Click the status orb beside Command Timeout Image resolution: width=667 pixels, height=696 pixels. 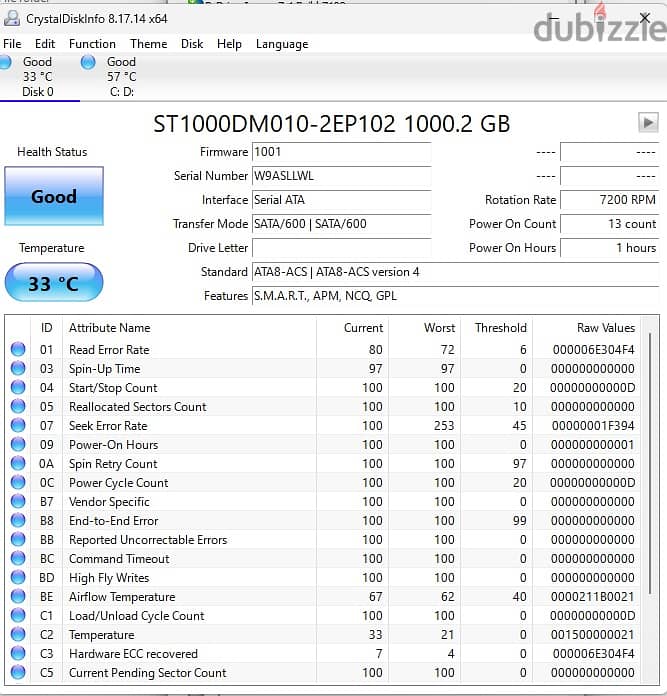pos(18,558)
